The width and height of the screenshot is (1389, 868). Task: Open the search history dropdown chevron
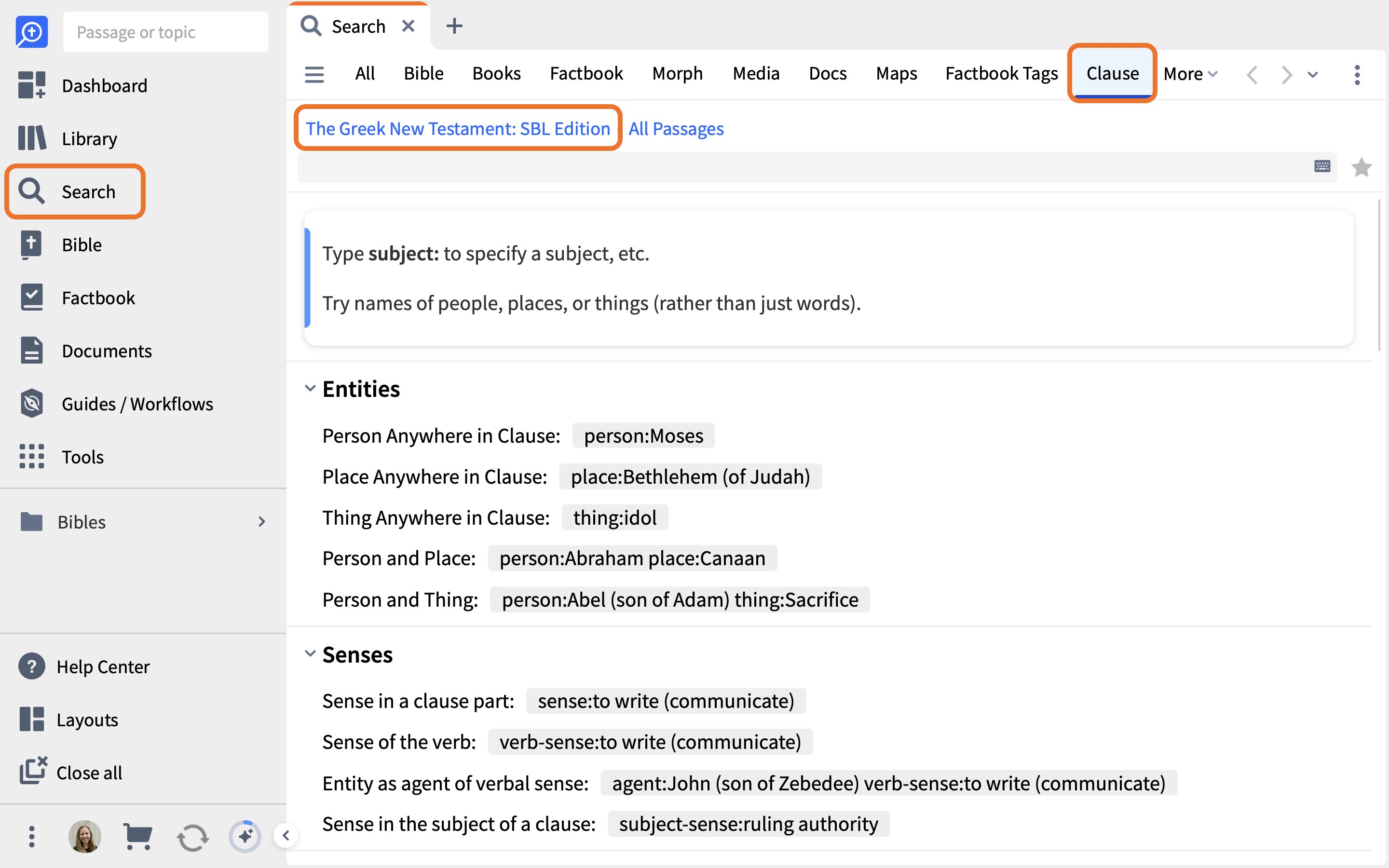click(1313, 75)
